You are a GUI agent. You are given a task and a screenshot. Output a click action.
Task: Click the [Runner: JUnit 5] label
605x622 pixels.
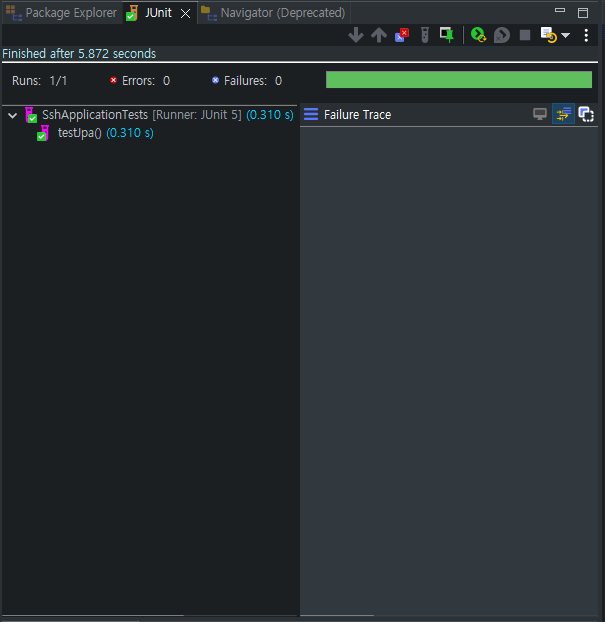[x=197, y=115]
